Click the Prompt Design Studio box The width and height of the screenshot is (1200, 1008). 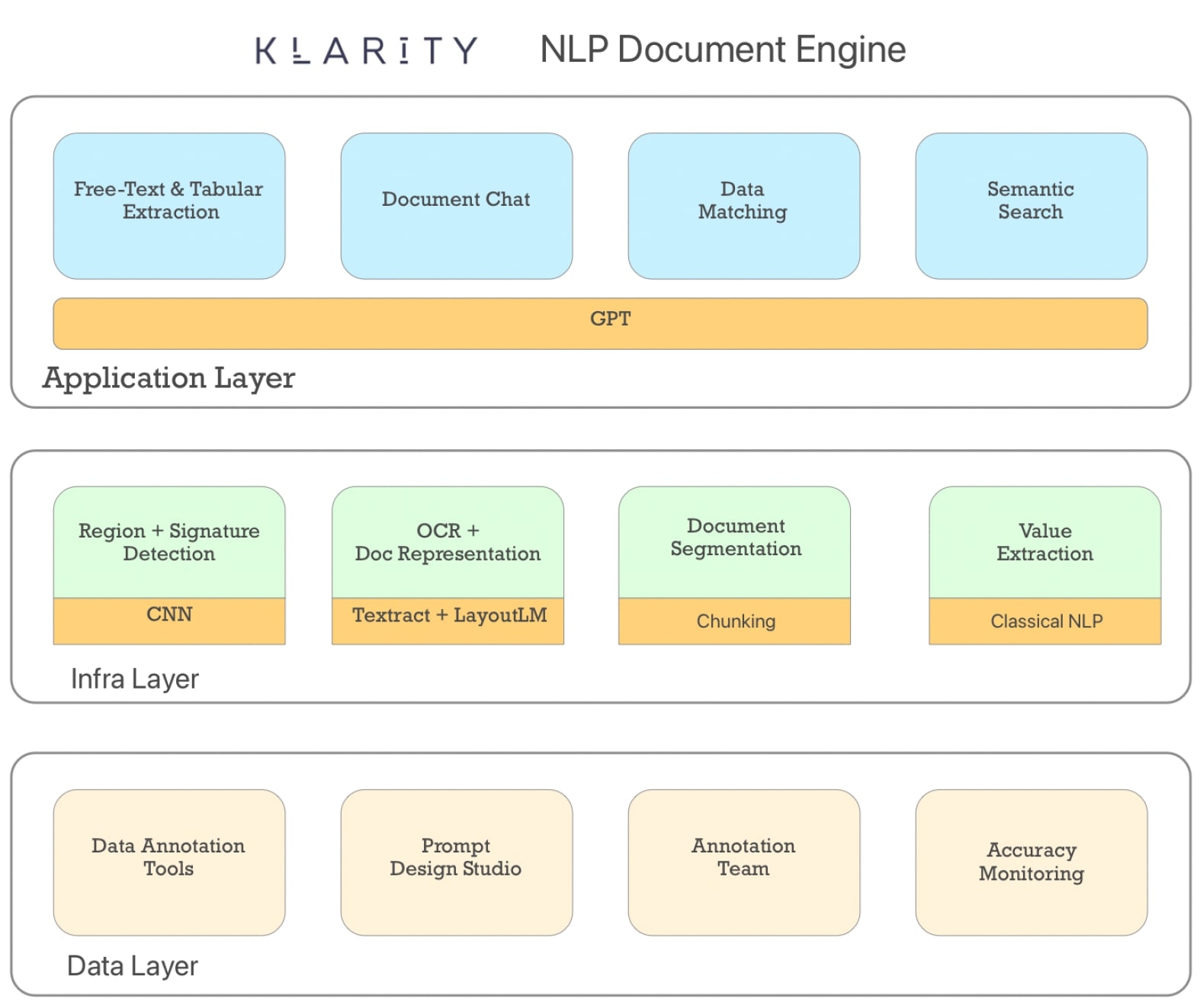coord(457,862)
